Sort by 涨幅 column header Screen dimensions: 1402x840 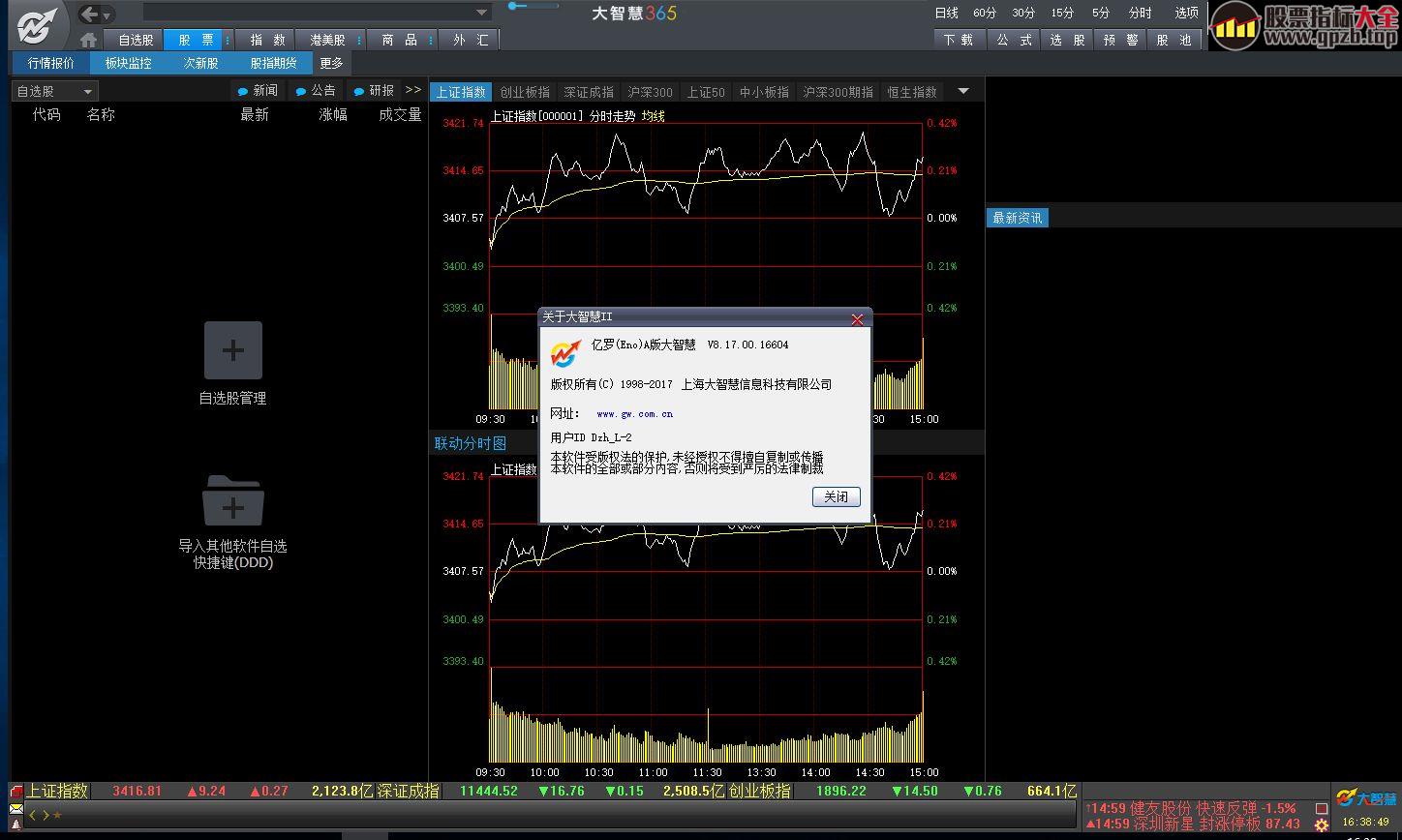(333, 114)
